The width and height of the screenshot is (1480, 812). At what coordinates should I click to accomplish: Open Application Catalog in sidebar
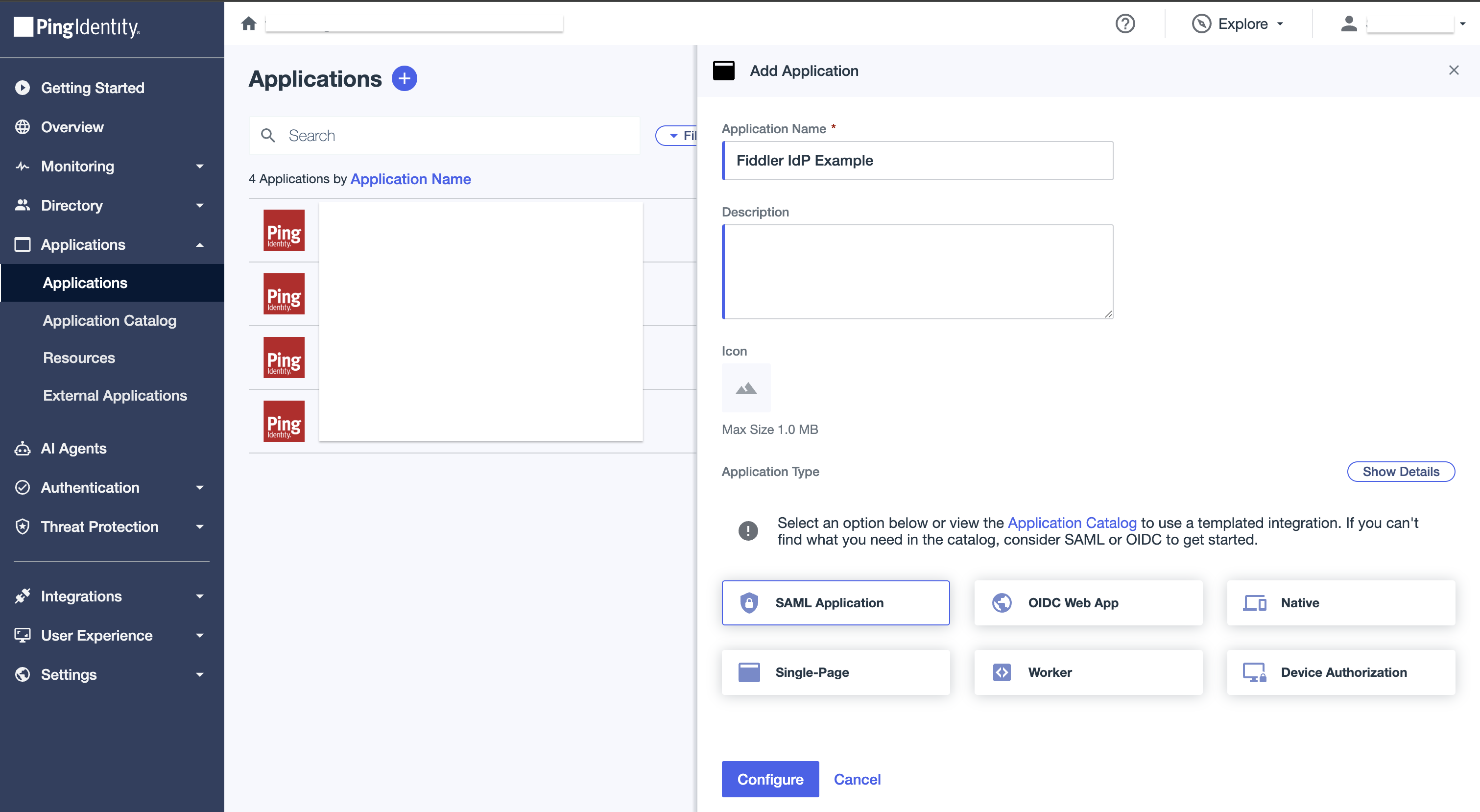pyautogui.click(x=110, y=321)
